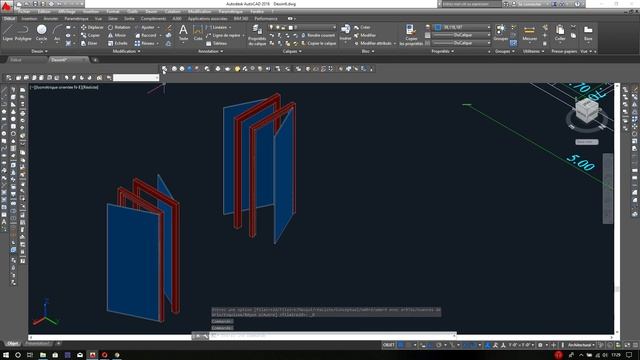
Task: Toggle clean screen in status bar
Action: point(627,345)
